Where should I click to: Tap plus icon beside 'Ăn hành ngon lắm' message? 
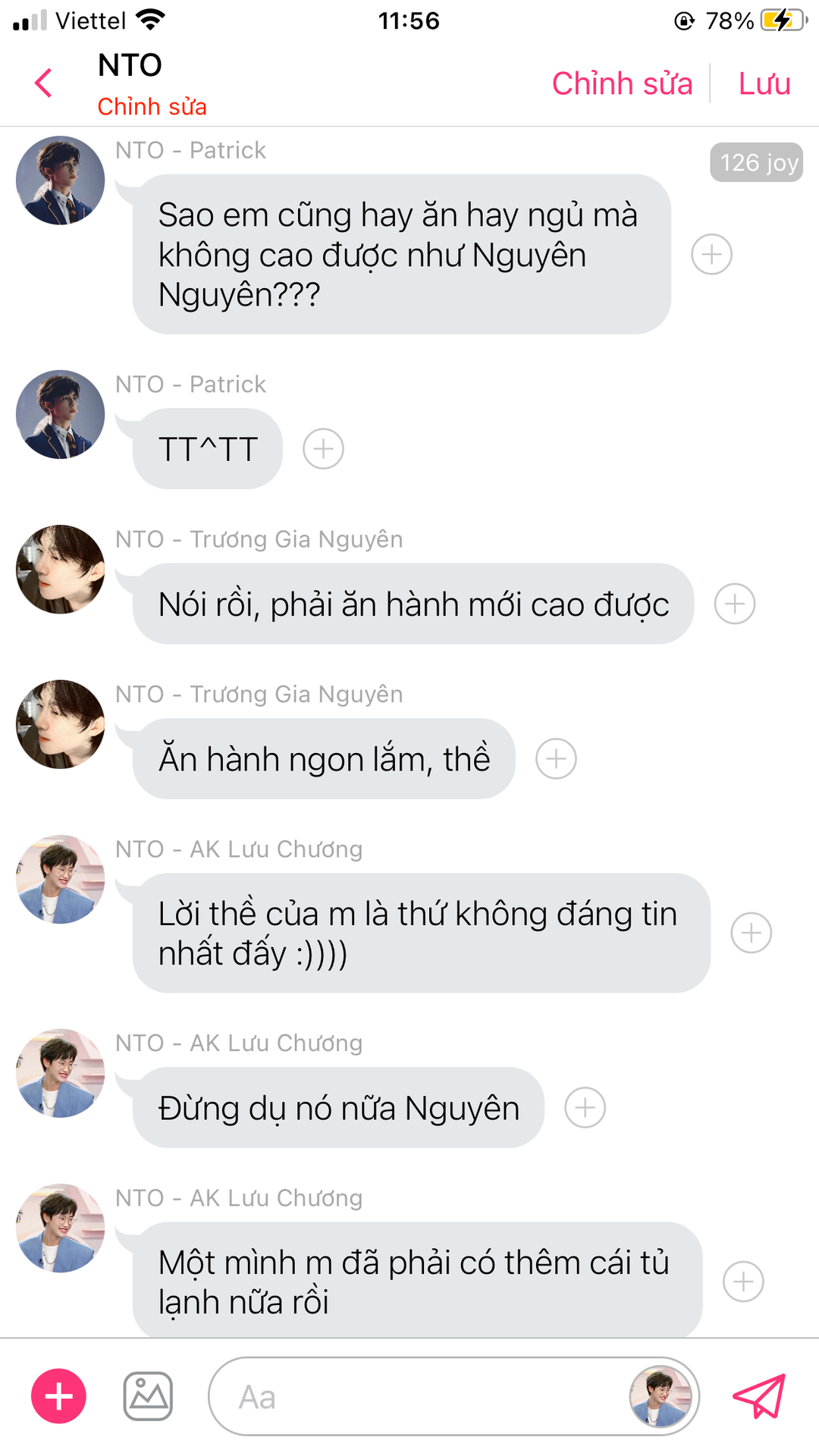pyautogui.click(x=556, y=759)
